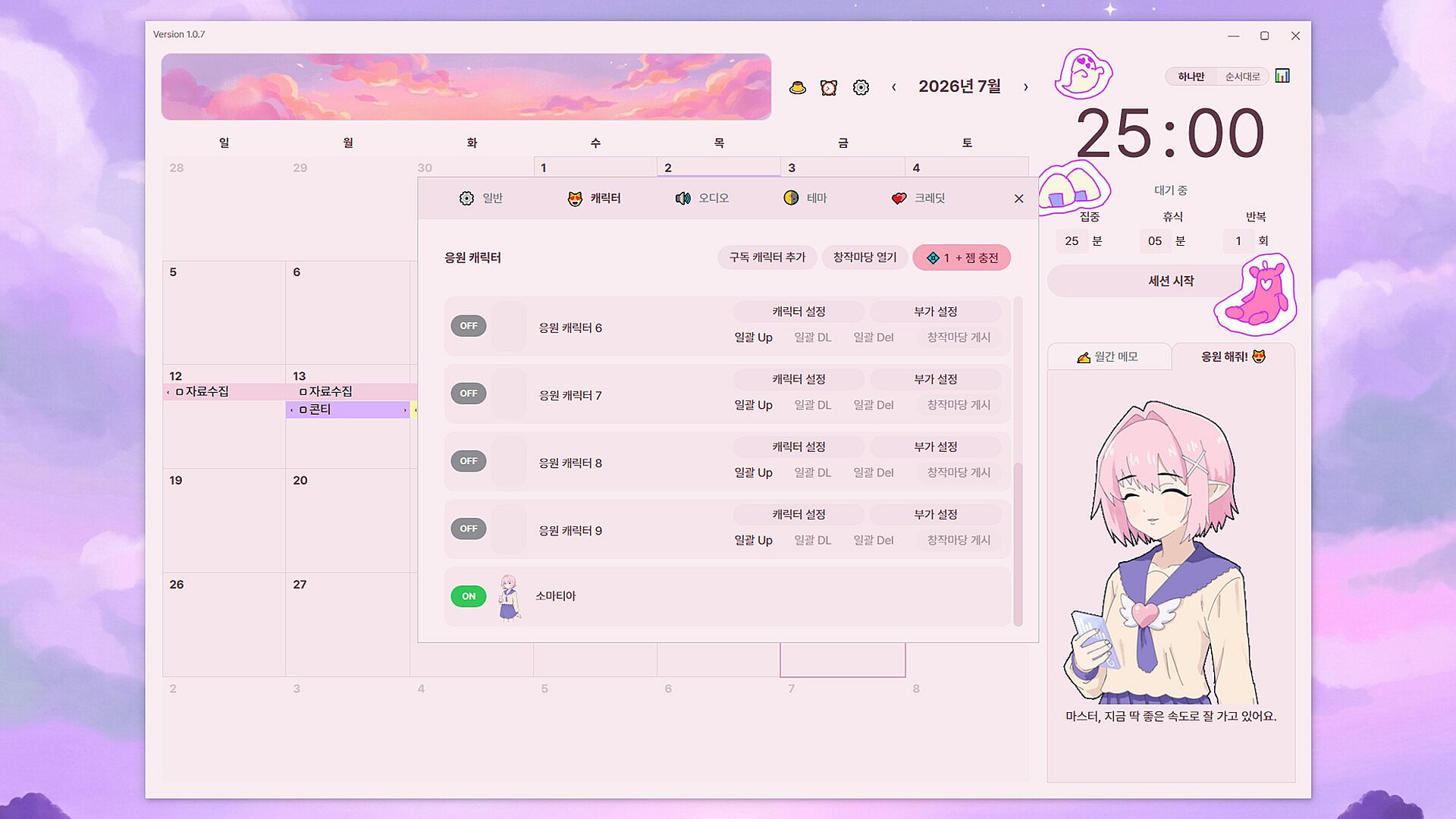This screenshot has width=1456, height=819.
Task: Click 일괄 Up for 응원 캐릭터 6
Action: pos(753,337)
